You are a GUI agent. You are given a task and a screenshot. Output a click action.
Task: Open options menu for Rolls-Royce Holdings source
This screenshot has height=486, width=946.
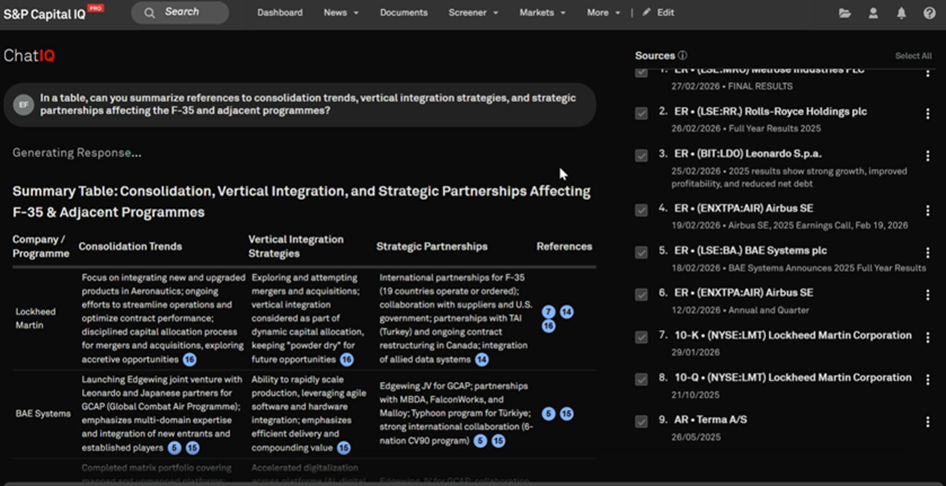[x=928, y=113]
